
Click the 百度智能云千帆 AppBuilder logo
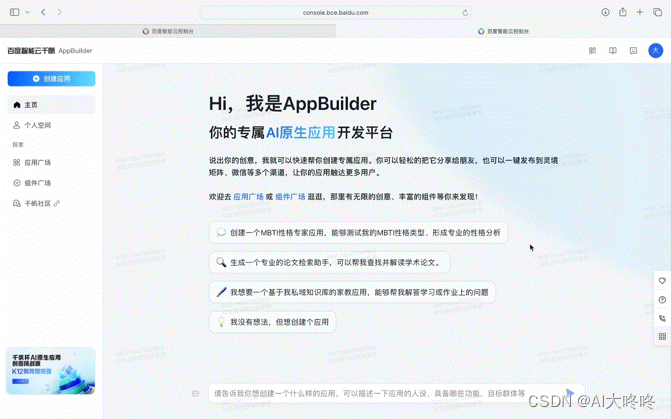[50, 51]
